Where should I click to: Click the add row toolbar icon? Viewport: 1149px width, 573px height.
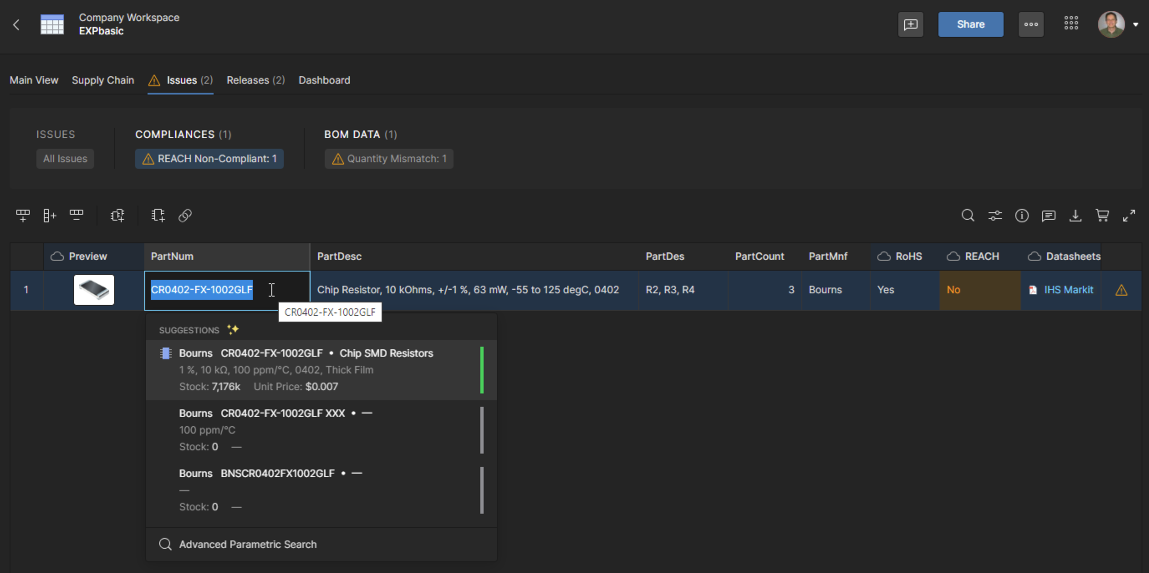(23, 215)
